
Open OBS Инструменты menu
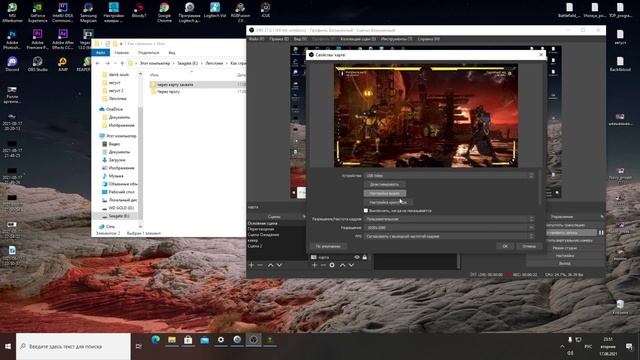pos(396,39)
